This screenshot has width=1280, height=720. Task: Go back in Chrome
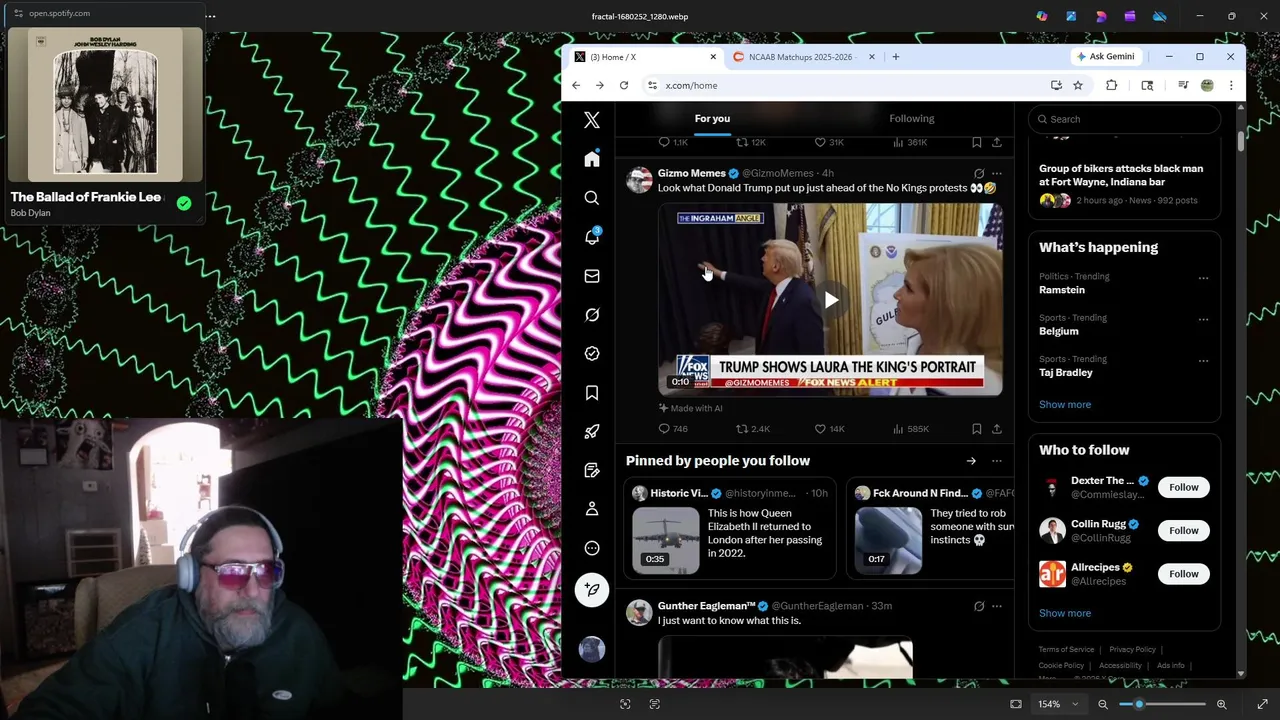tap(576, 85)
